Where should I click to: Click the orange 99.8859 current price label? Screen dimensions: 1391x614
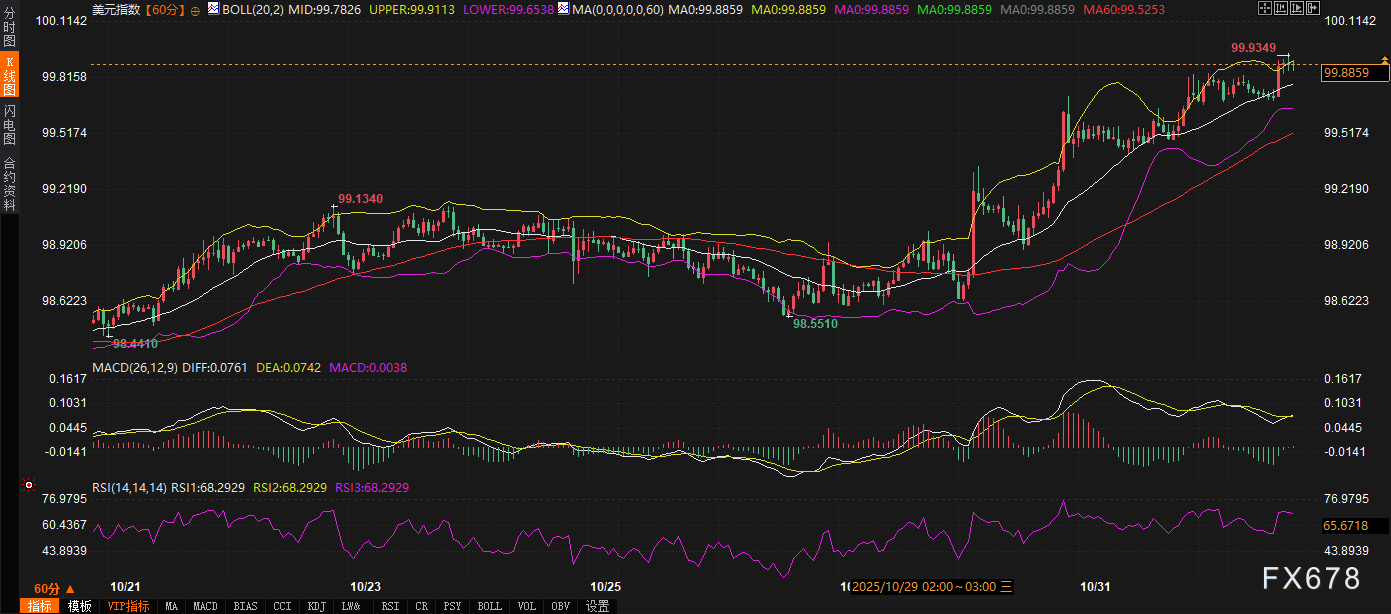1349,73
